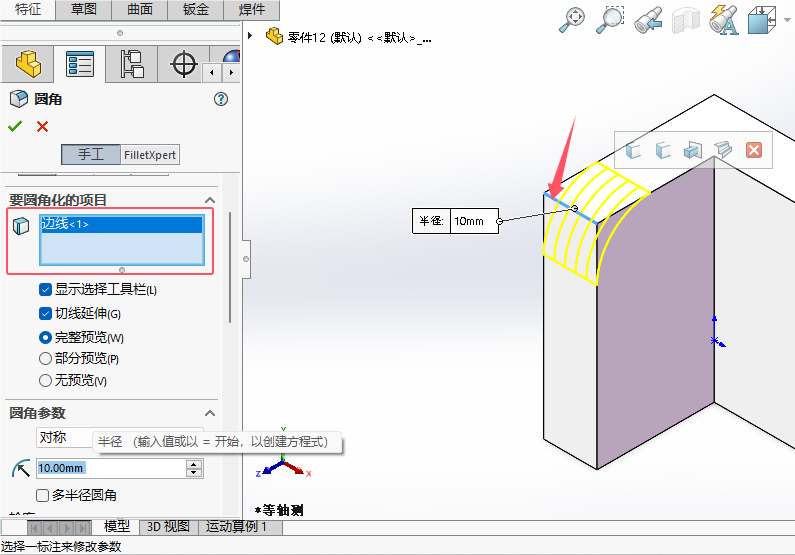The height and width of the screenshot is (555, 795).
Task: Open 焊件 ribbon tab
Action: (x=251, y=9)
